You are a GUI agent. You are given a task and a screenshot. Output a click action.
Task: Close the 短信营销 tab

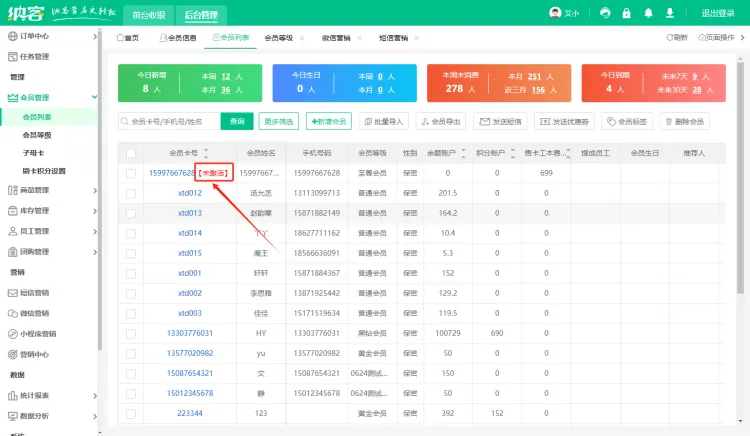(417, 38)
